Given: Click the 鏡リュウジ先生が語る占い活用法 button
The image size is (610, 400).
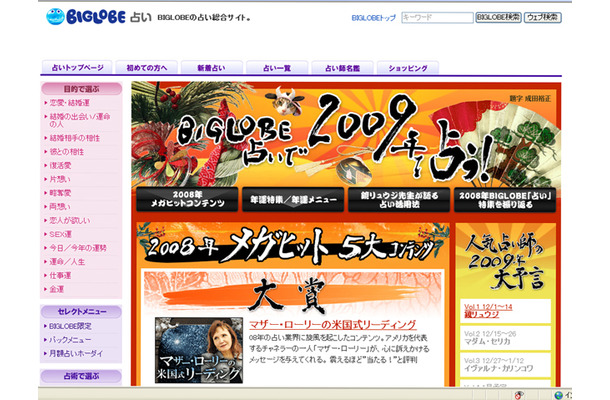Looking at the screenshot, I should [x=399, y=200].
